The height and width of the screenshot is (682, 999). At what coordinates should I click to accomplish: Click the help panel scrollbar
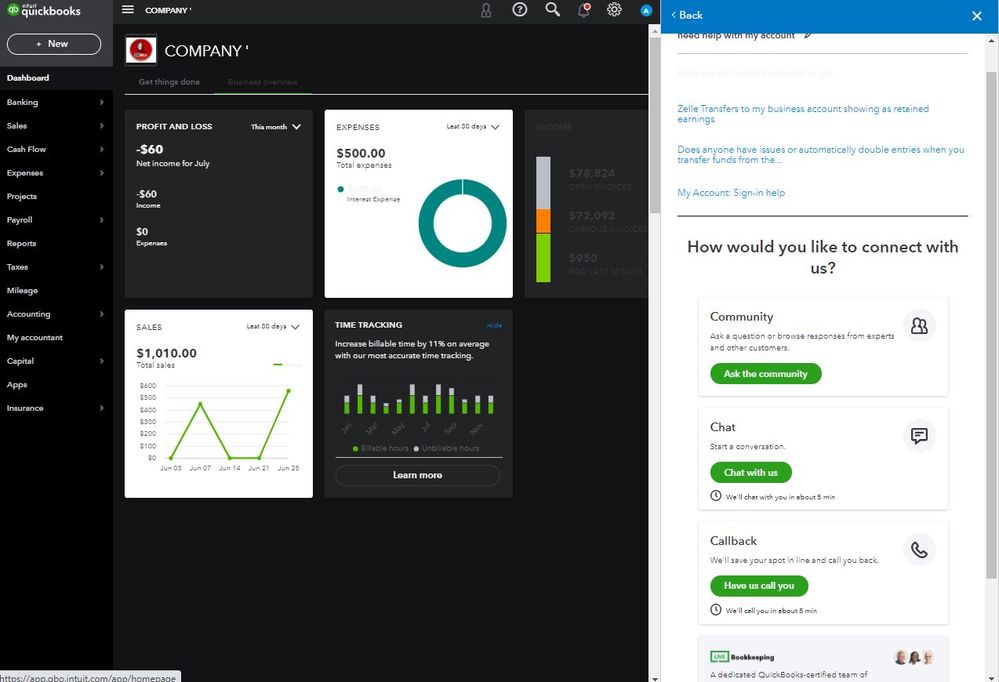[991, 325]
